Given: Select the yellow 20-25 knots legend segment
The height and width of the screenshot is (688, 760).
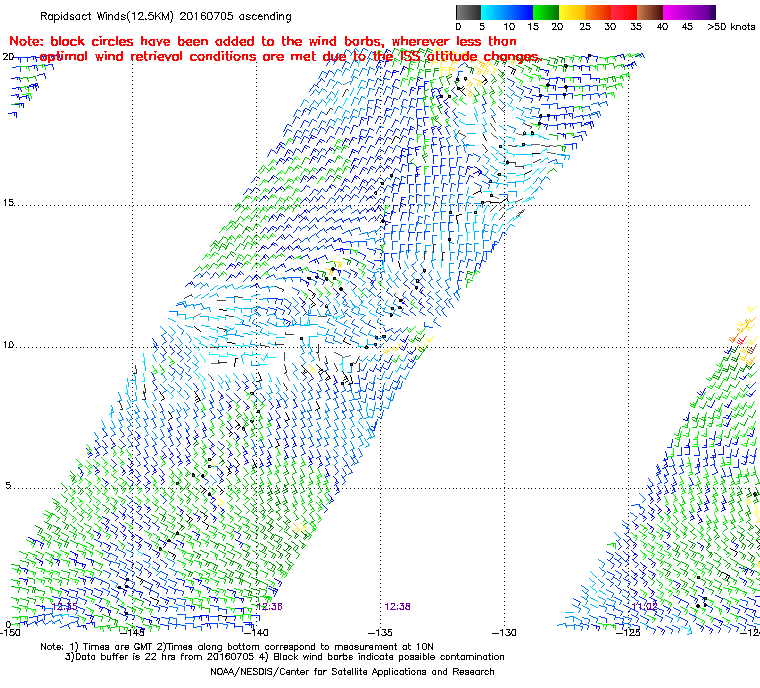Looking at the screenshot, I should 572,12.
